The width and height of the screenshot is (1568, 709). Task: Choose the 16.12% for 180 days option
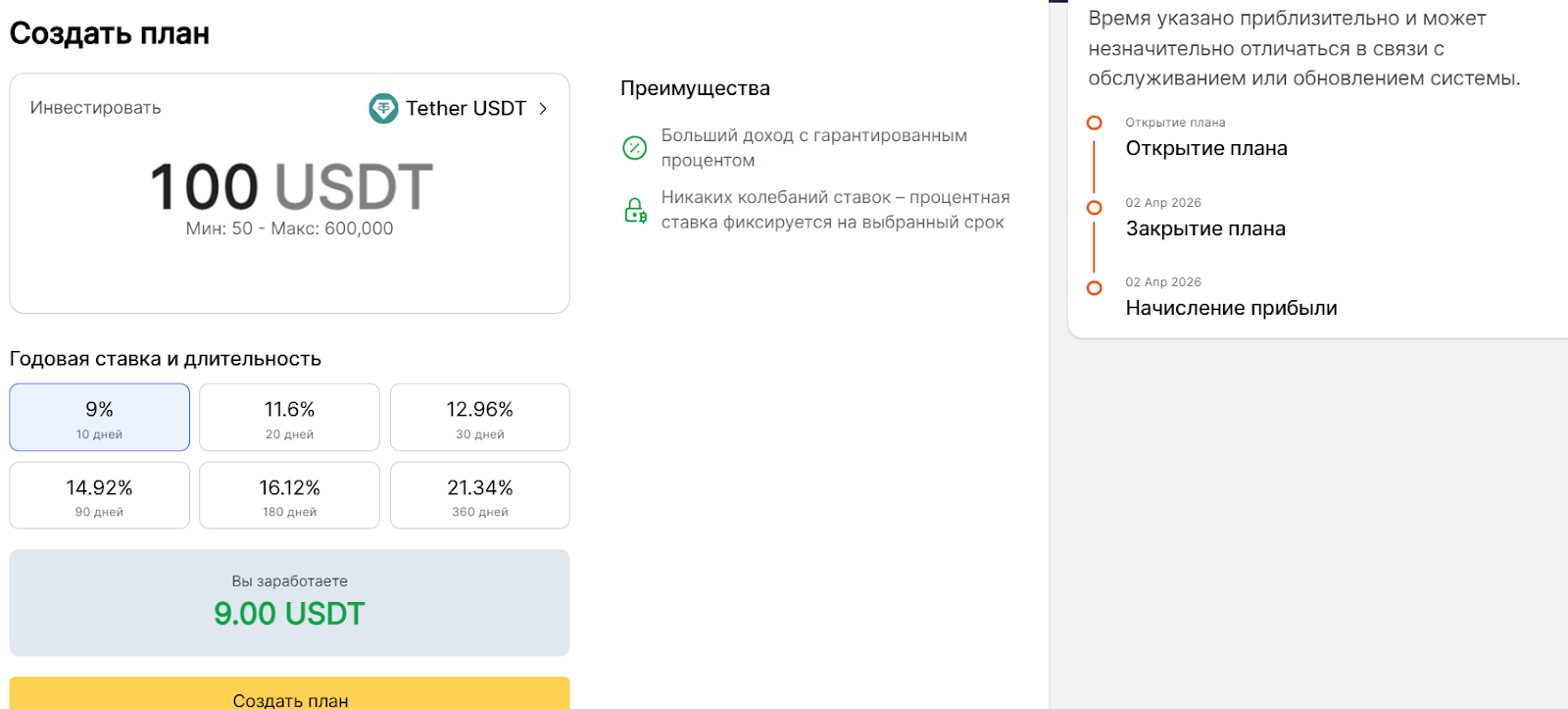pos(289,496)
